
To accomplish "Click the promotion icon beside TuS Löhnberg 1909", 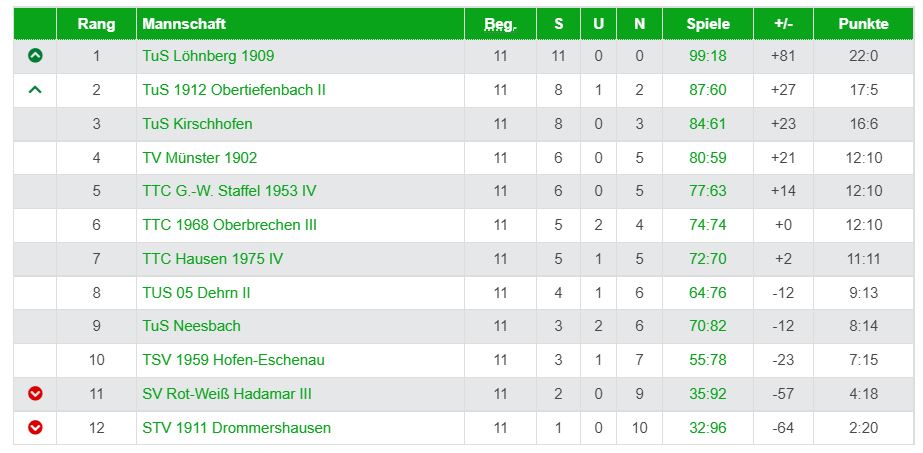I will (35, 56).
